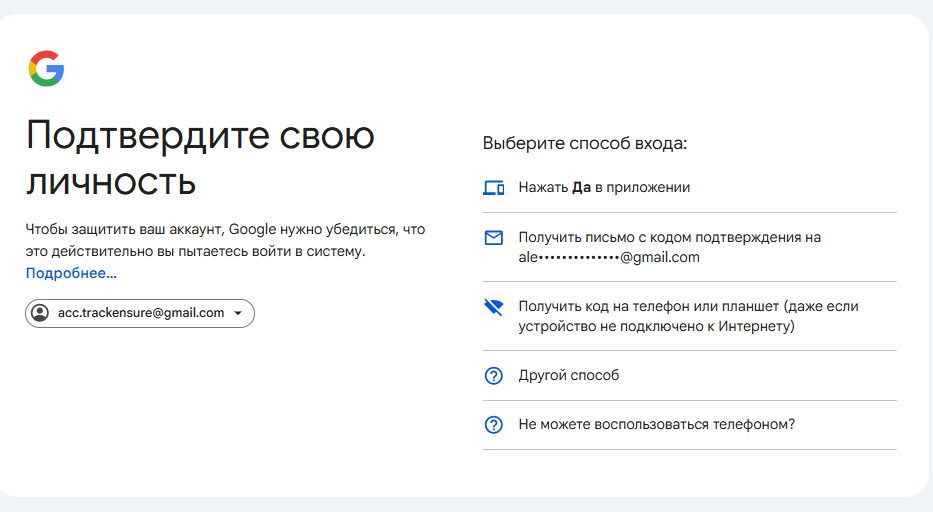Click the crossed-out Wi-Fi icon
The image size is (933, 512).
click(493, 307)
